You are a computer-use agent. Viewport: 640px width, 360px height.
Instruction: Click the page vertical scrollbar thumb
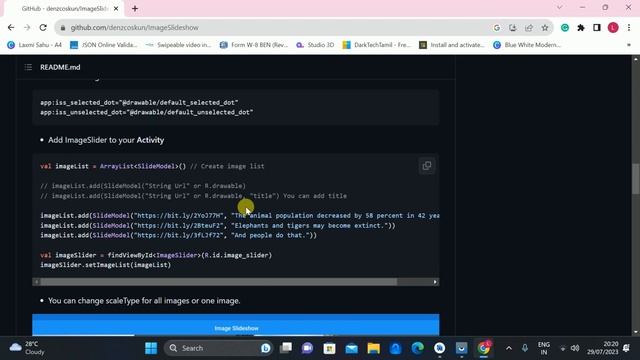(x=636, y=179)
